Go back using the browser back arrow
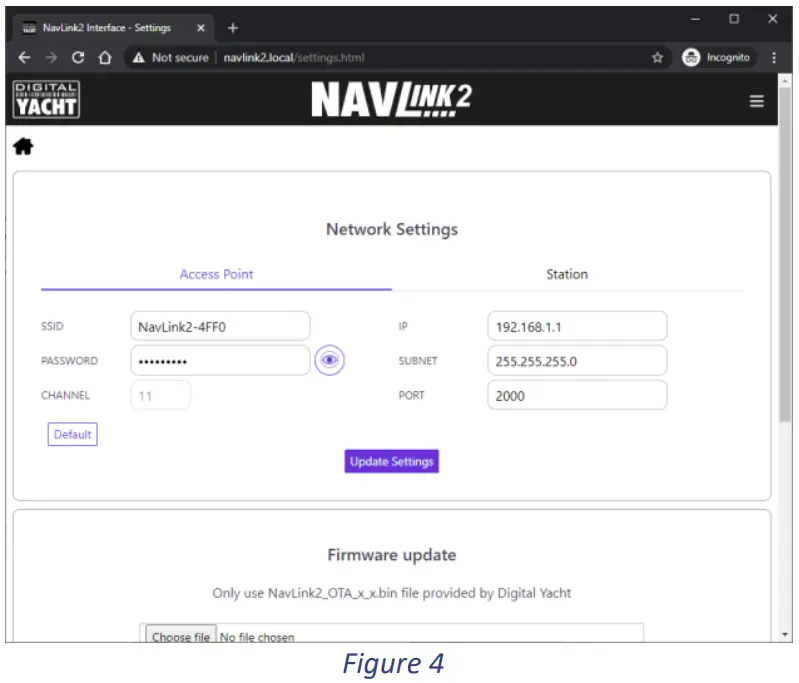 click(24, 58)
